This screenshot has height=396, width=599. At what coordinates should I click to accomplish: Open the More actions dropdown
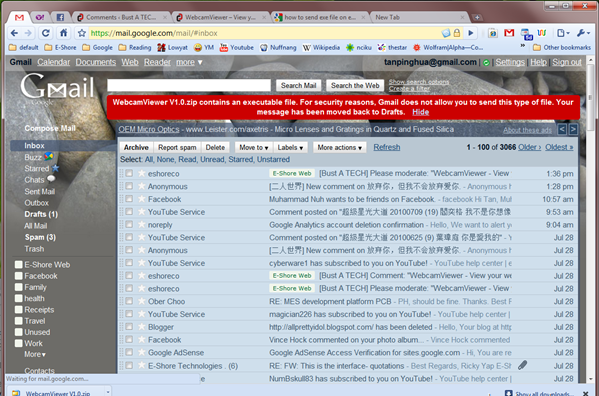[x=339, y=147]
